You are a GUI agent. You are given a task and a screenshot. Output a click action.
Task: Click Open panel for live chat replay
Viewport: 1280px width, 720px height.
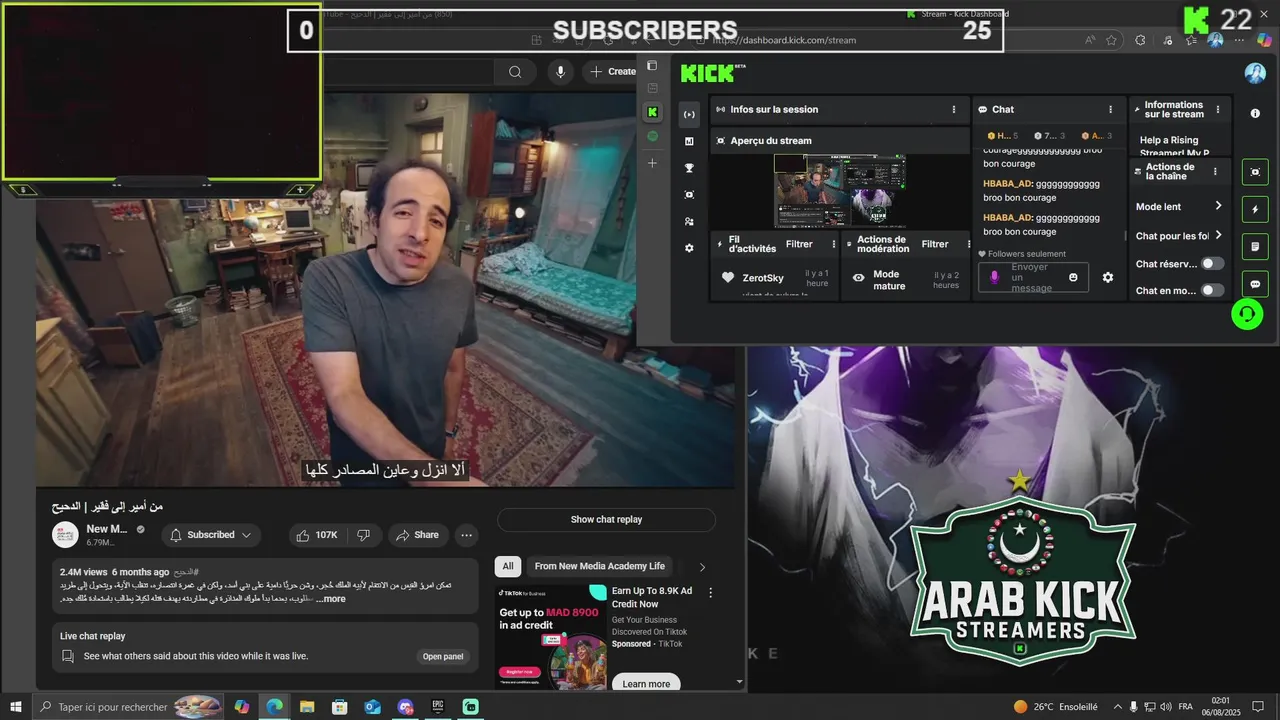pos(443,657)
